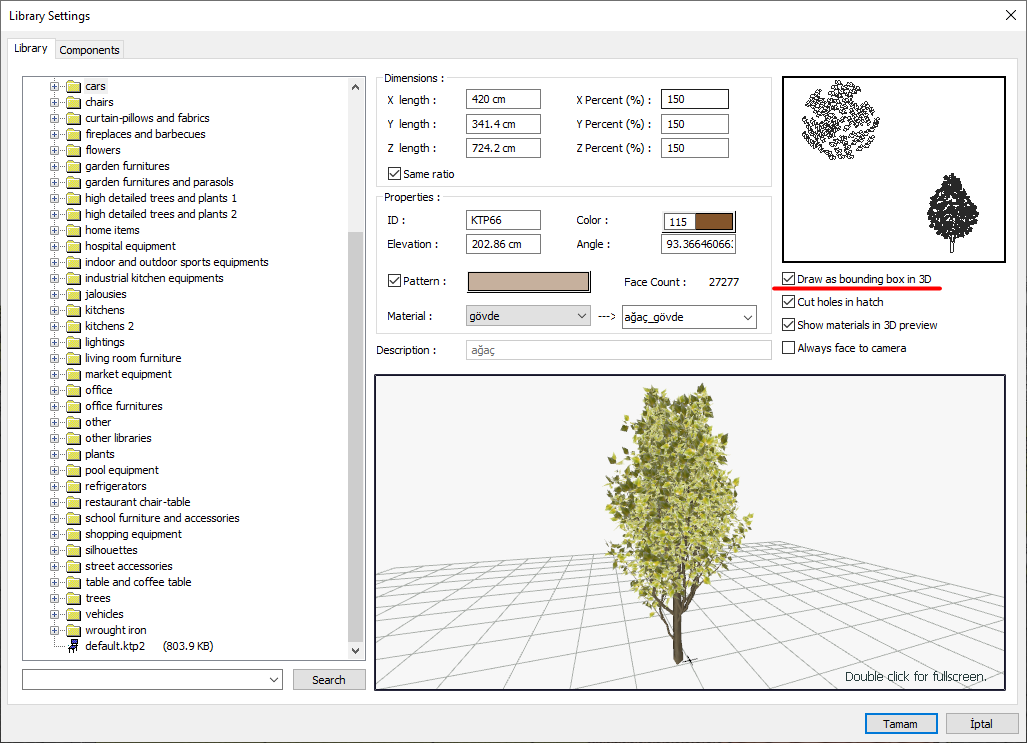Viewport: 1027px width, 743px height.
Task: Click the default.ktp2 file icon
Action: pos(73,646)
